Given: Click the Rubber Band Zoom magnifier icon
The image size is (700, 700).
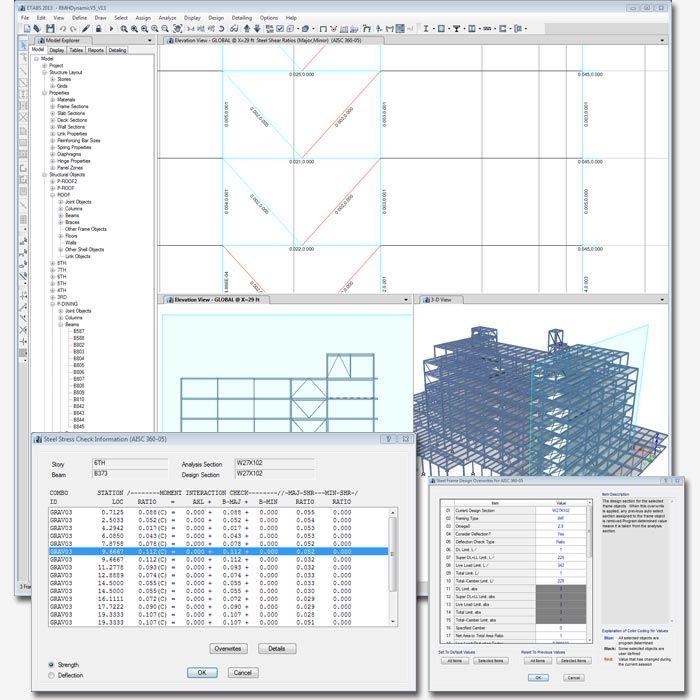Looking at the screenshot, I should [x=124, y=29].
